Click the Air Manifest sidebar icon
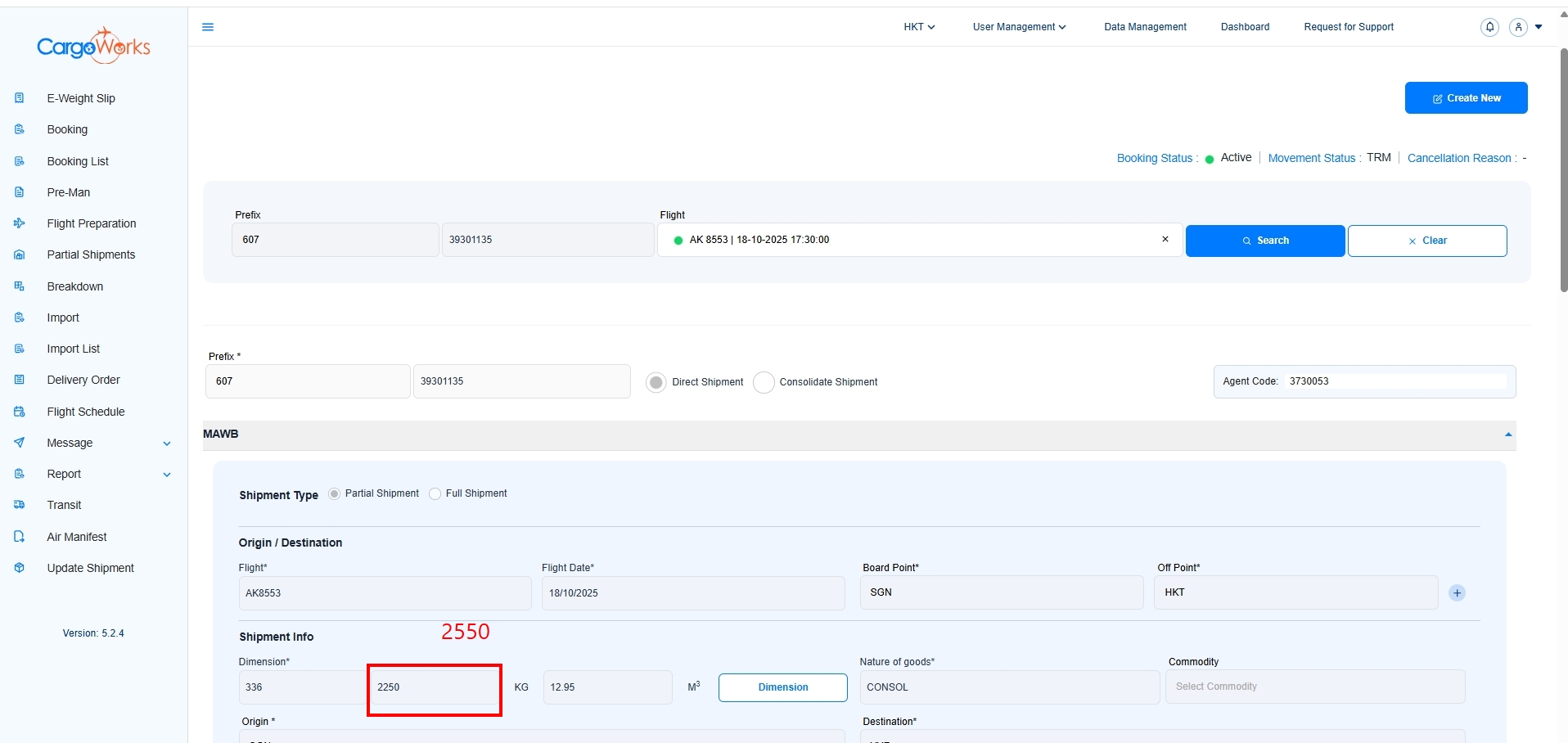This screenshot has height=743, width=1568. pyautogui.click(x=20, y=537)
